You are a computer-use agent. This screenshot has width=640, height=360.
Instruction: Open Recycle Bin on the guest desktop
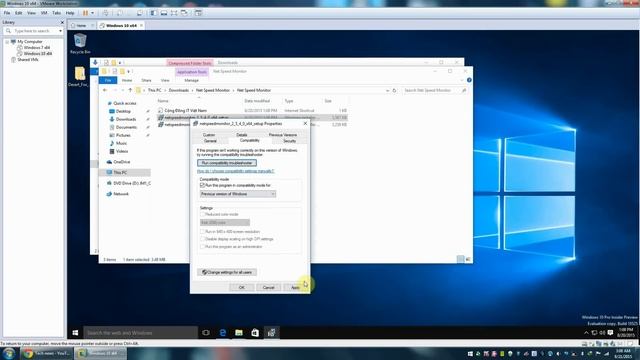80,44
